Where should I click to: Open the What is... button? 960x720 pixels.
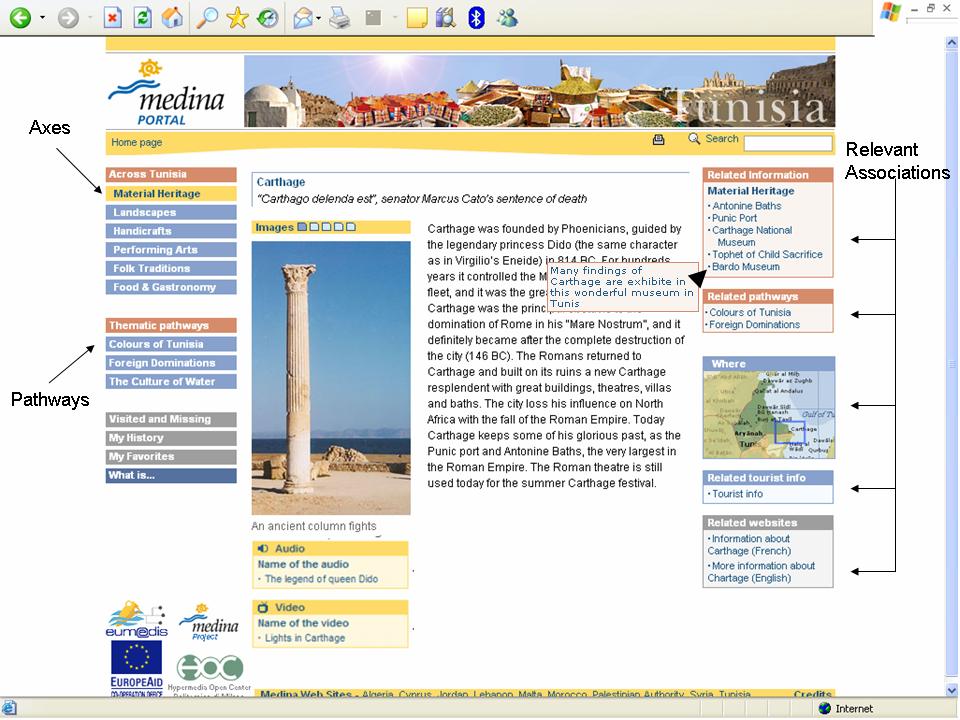point(171,476)
